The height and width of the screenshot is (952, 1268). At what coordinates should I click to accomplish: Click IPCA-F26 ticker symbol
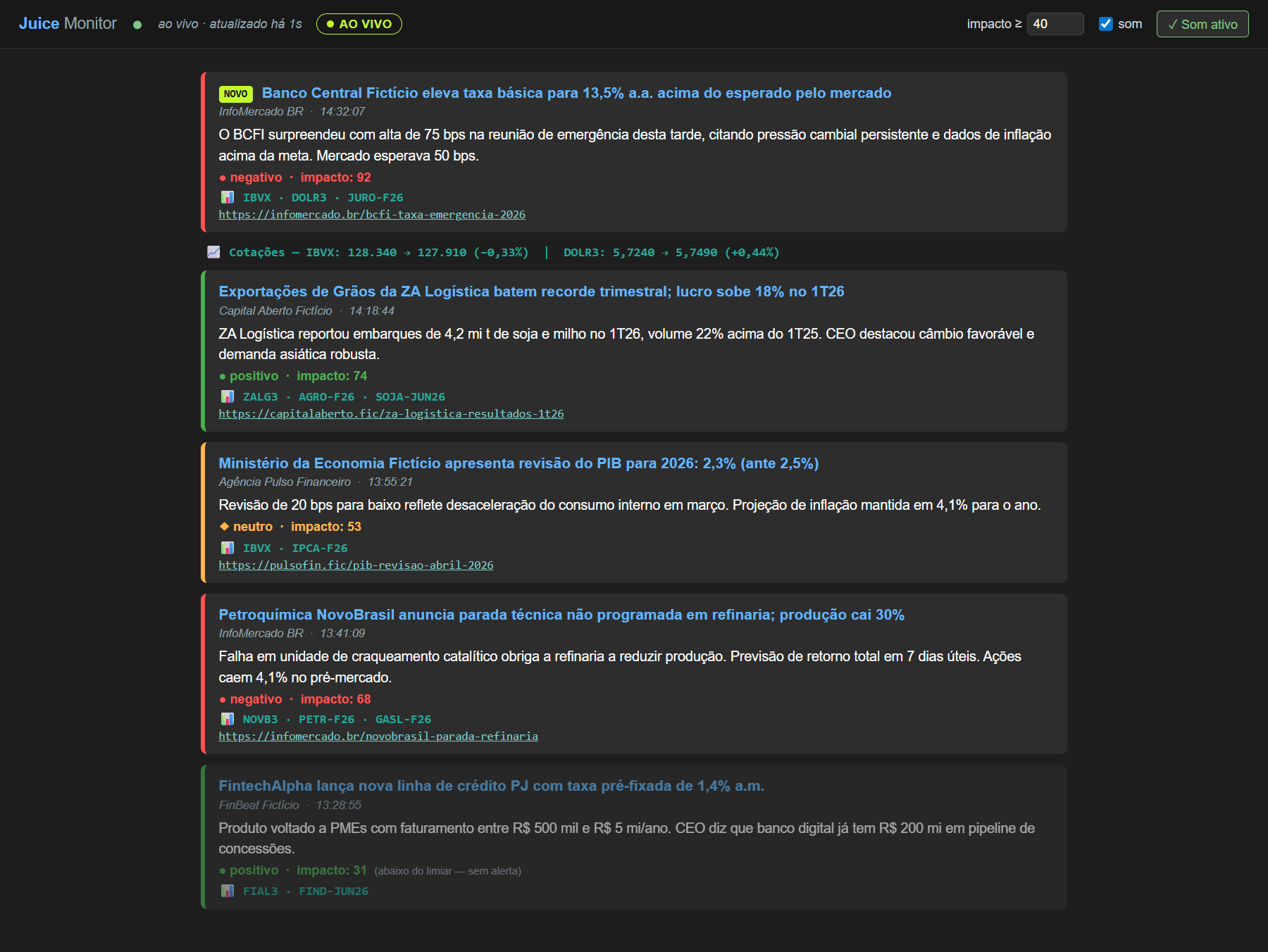point(320,549)
